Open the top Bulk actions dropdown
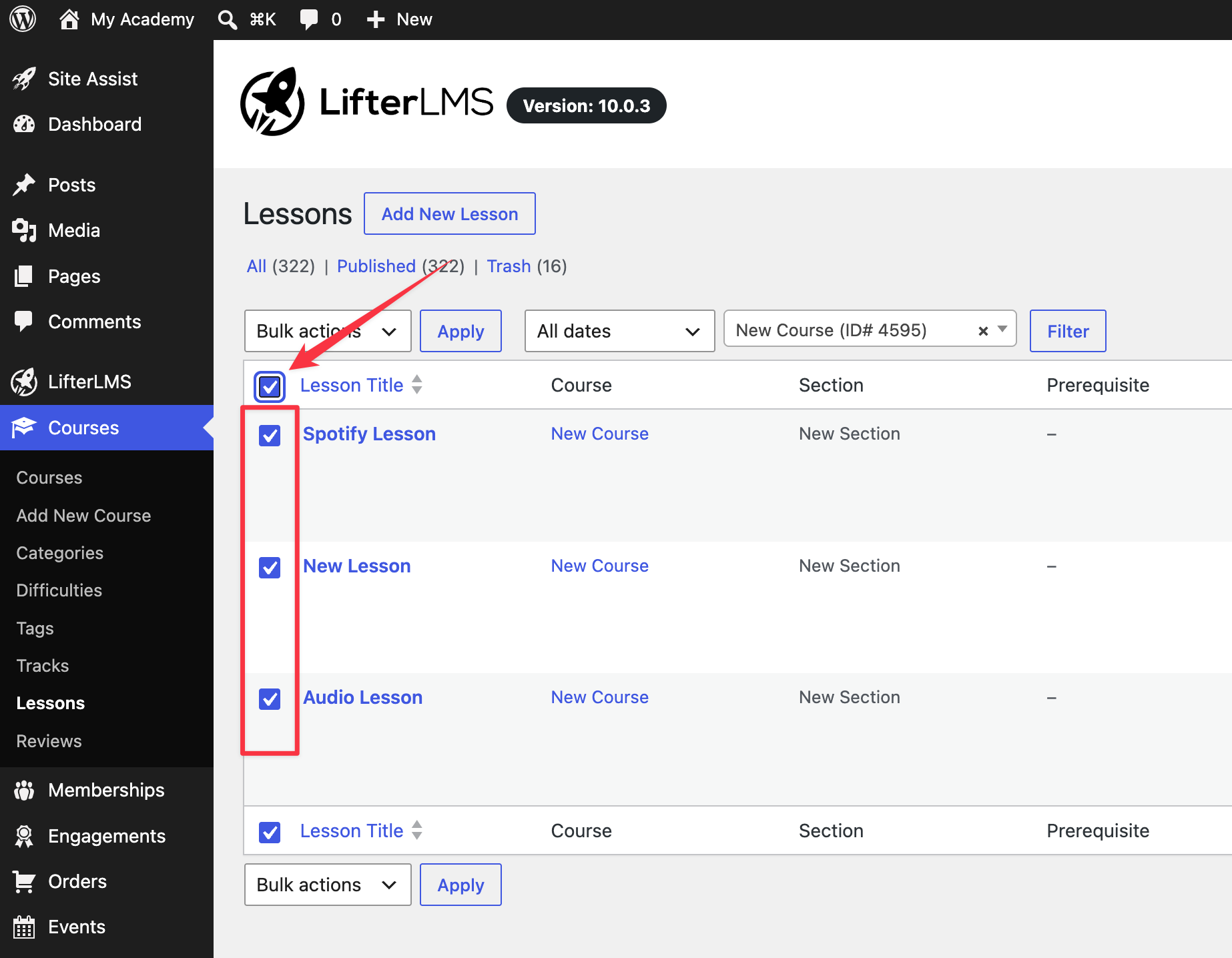Image resolution: width=1232 pixels, height=958 pixels. point(328,331)
